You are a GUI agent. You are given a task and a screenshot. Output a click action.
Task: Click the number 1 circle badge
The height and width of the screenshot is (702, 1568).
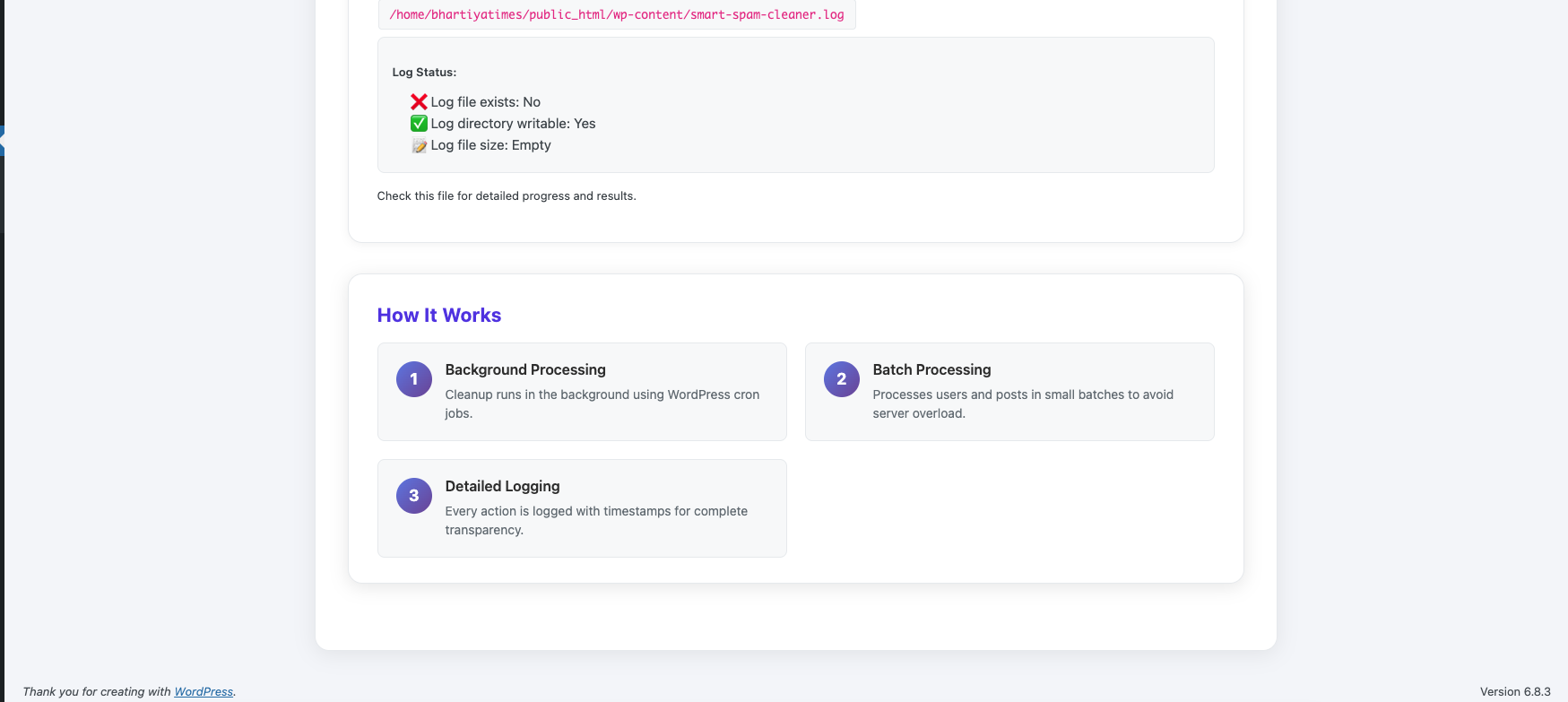tap(414, 379)
